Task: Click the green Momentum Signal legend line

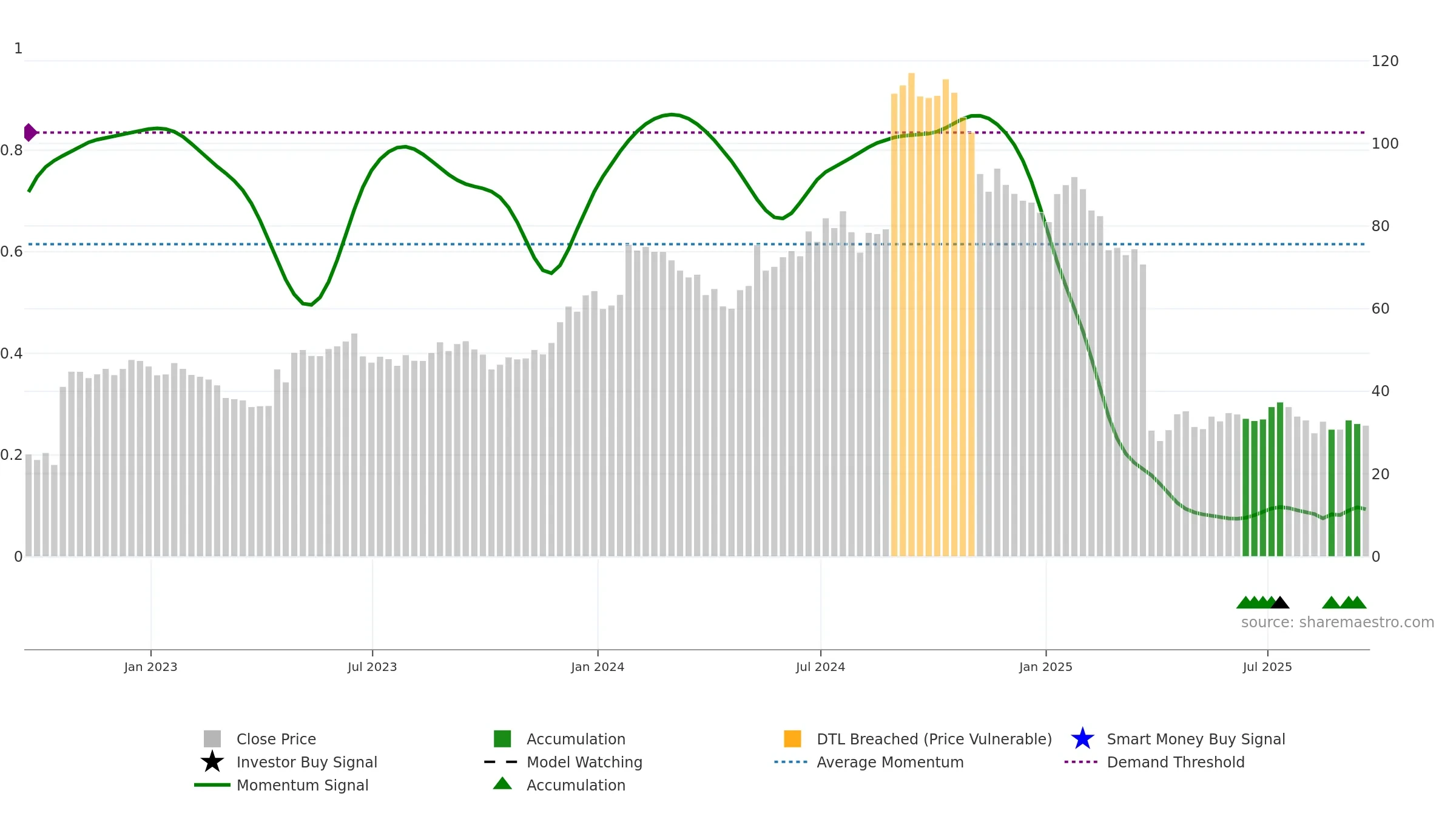Action: click(212, 785)
